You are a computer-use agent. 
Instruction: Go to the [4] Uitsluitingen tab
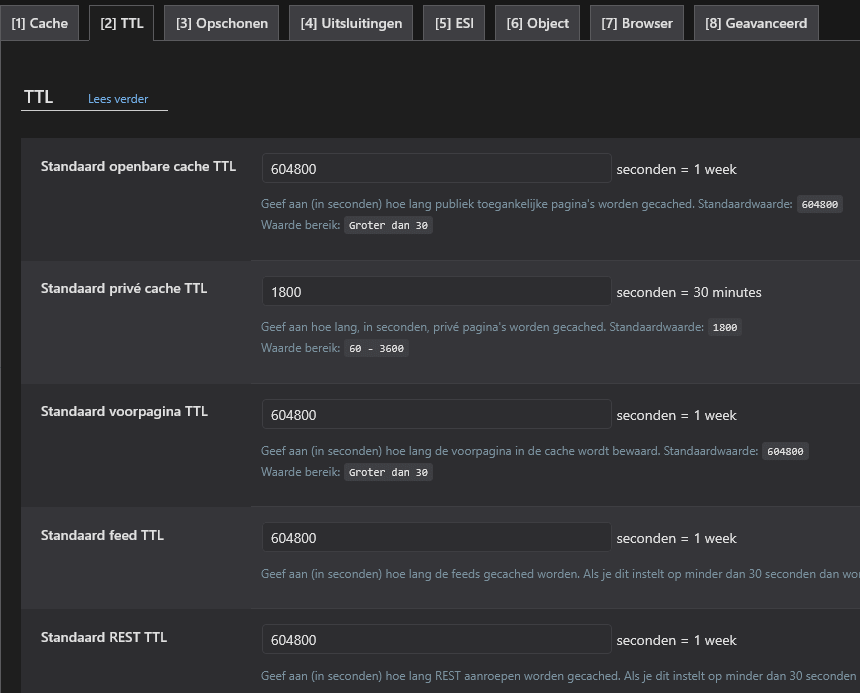[351, 23]
